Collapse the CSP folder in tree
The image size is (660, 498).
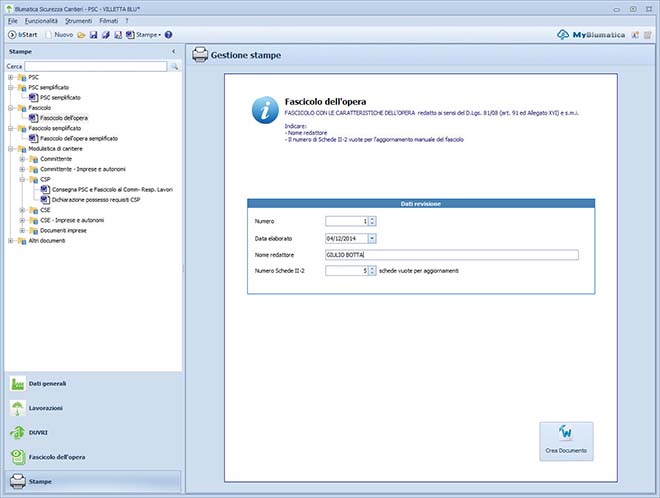[22, 179]
